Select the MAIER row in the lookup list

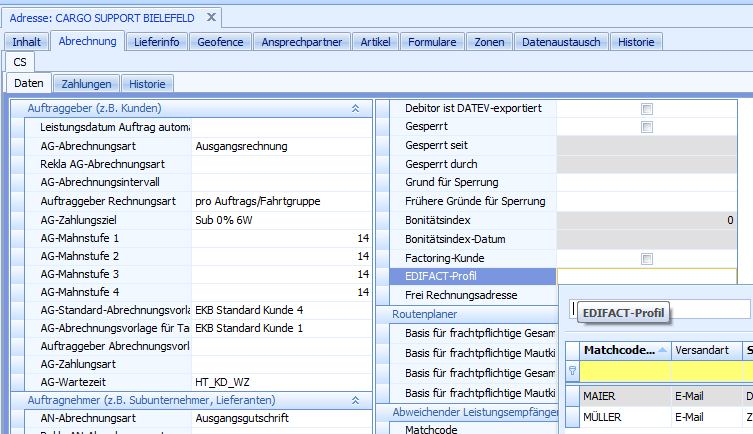pos(618,397)
